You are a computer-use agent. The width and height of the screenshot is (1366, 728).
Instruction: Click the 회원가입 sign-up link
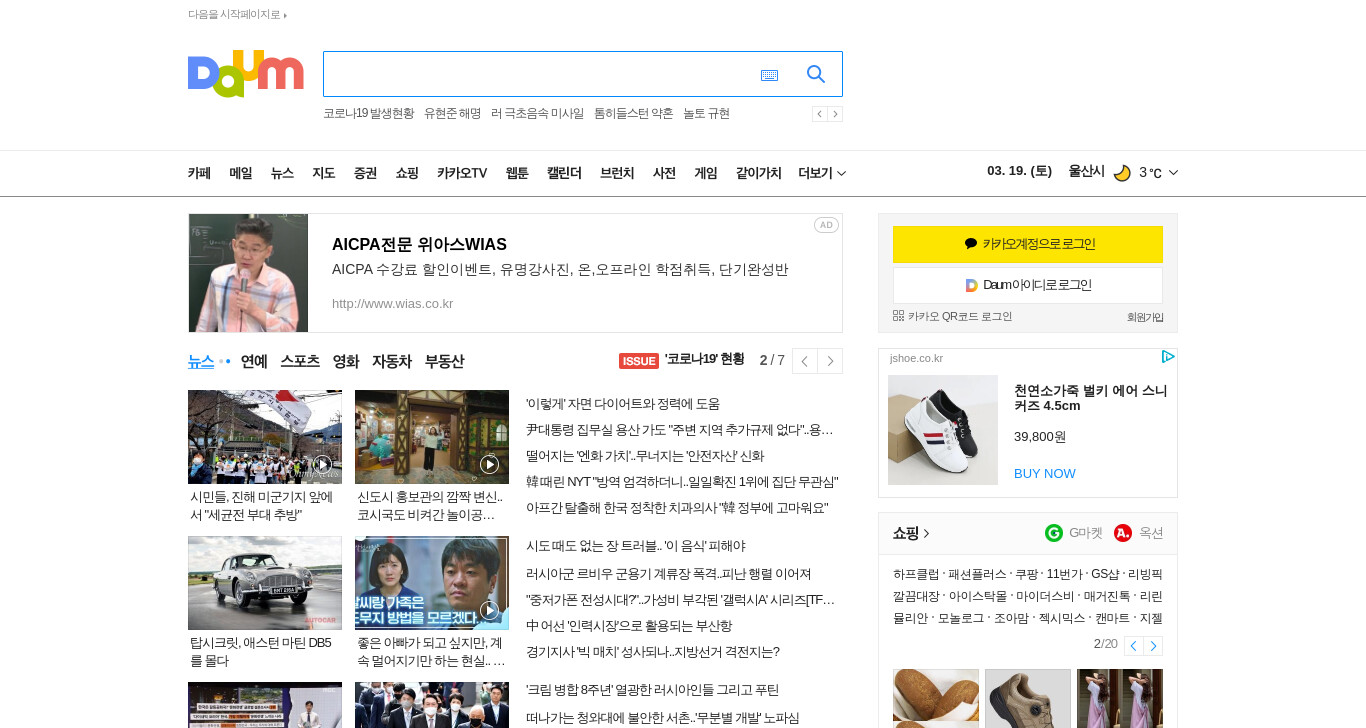[1145, 317]
